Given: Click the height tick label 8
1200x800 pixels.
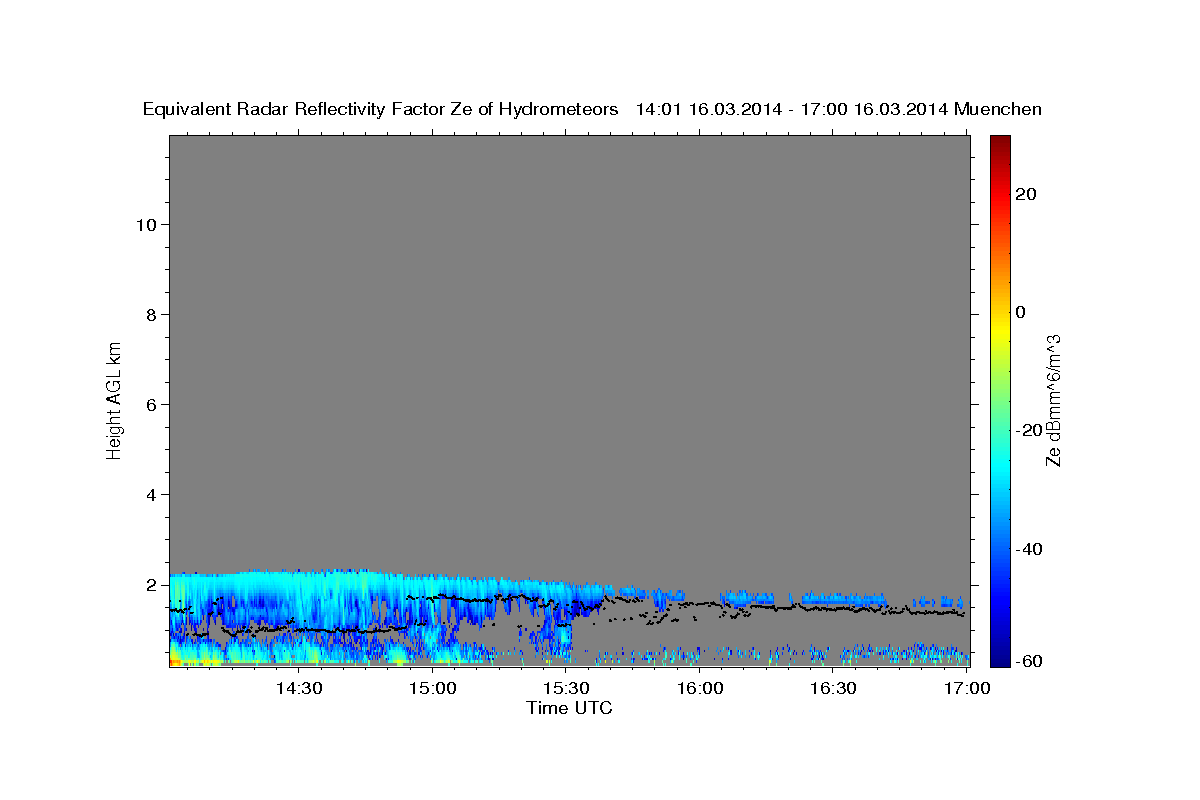Looking at the screenshot, I should pos(151,314).
